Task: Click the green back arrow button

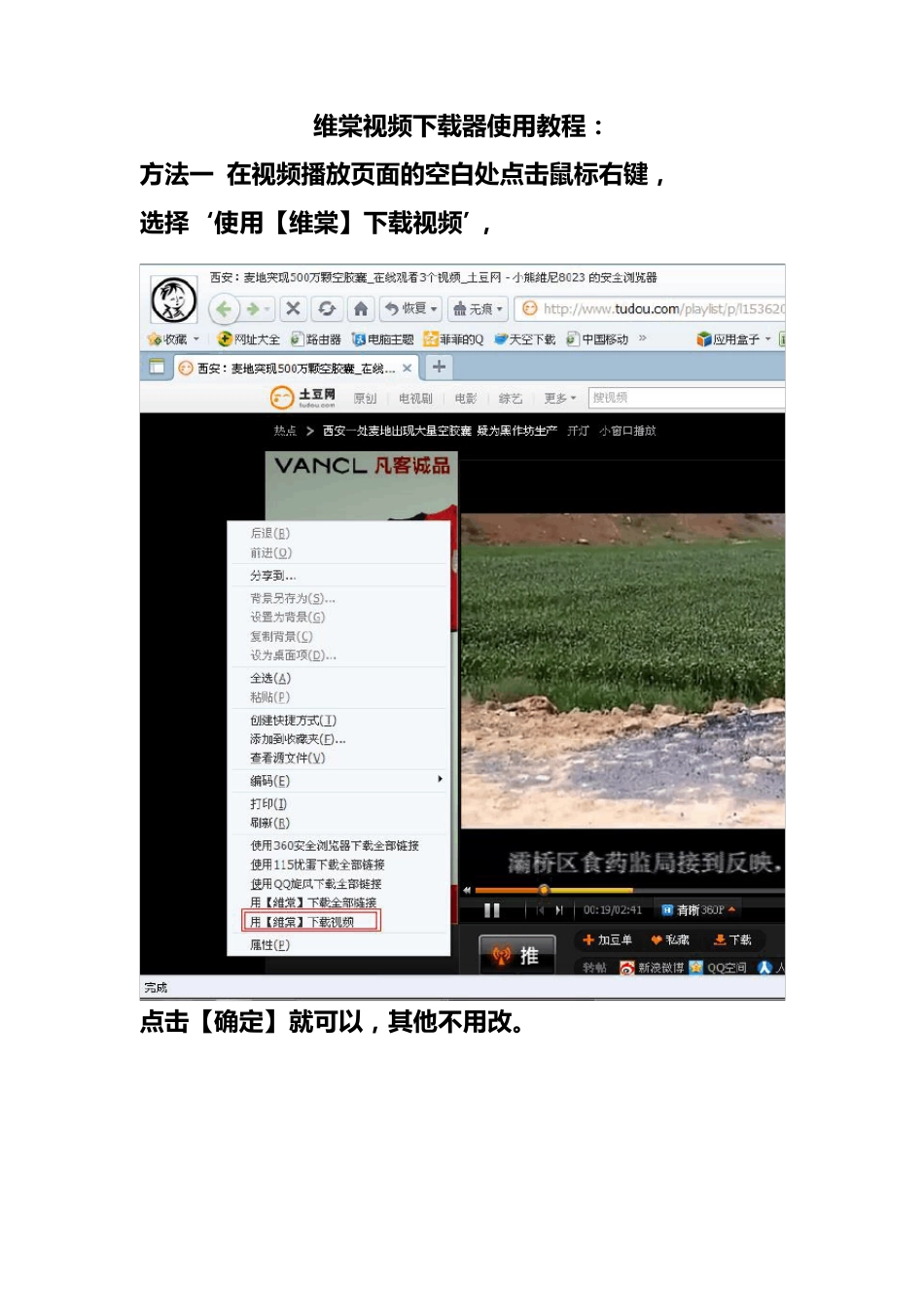Action: click(x=224, y=309)
